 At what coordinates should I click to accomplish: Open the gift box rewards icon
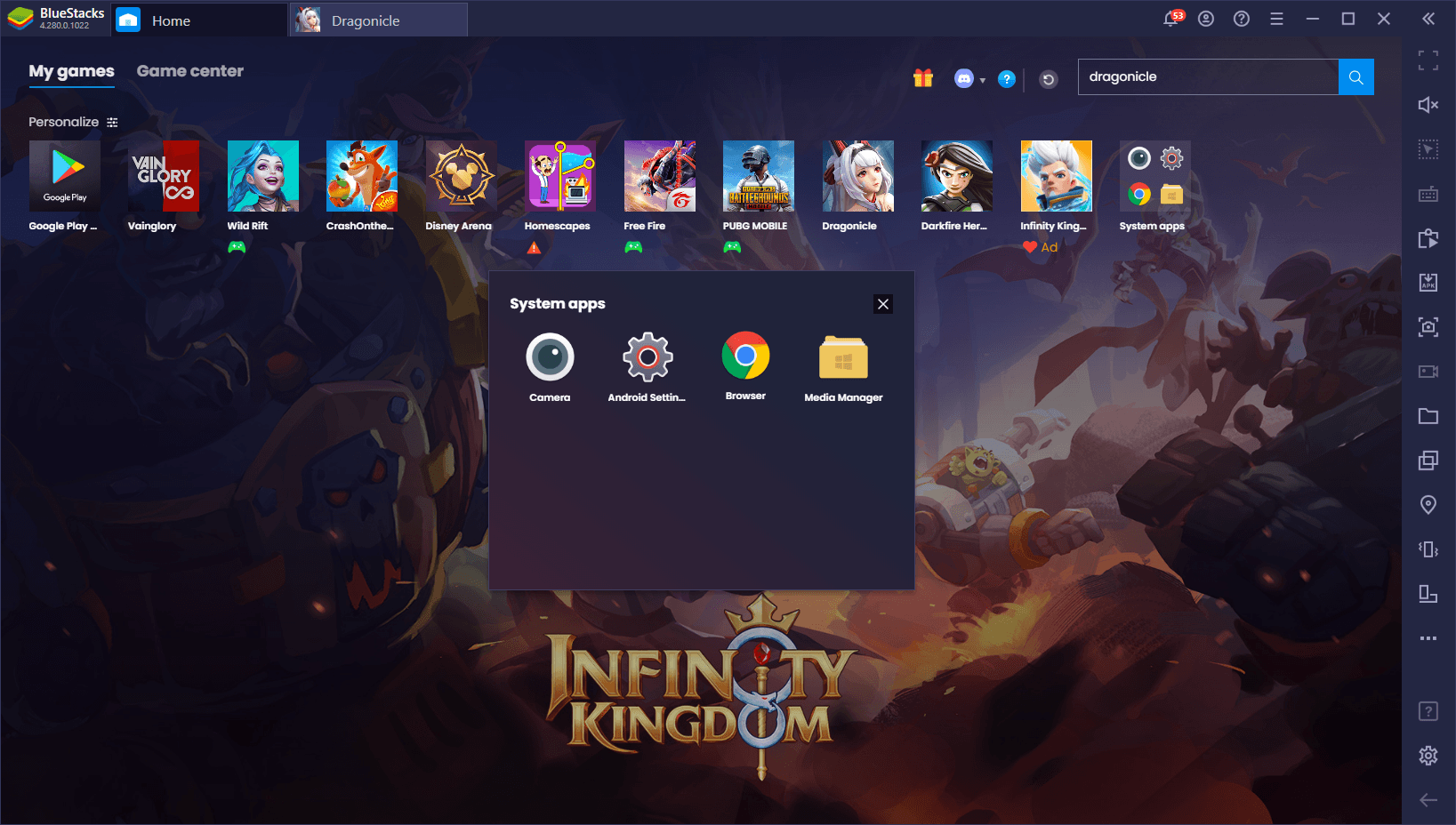923,78
